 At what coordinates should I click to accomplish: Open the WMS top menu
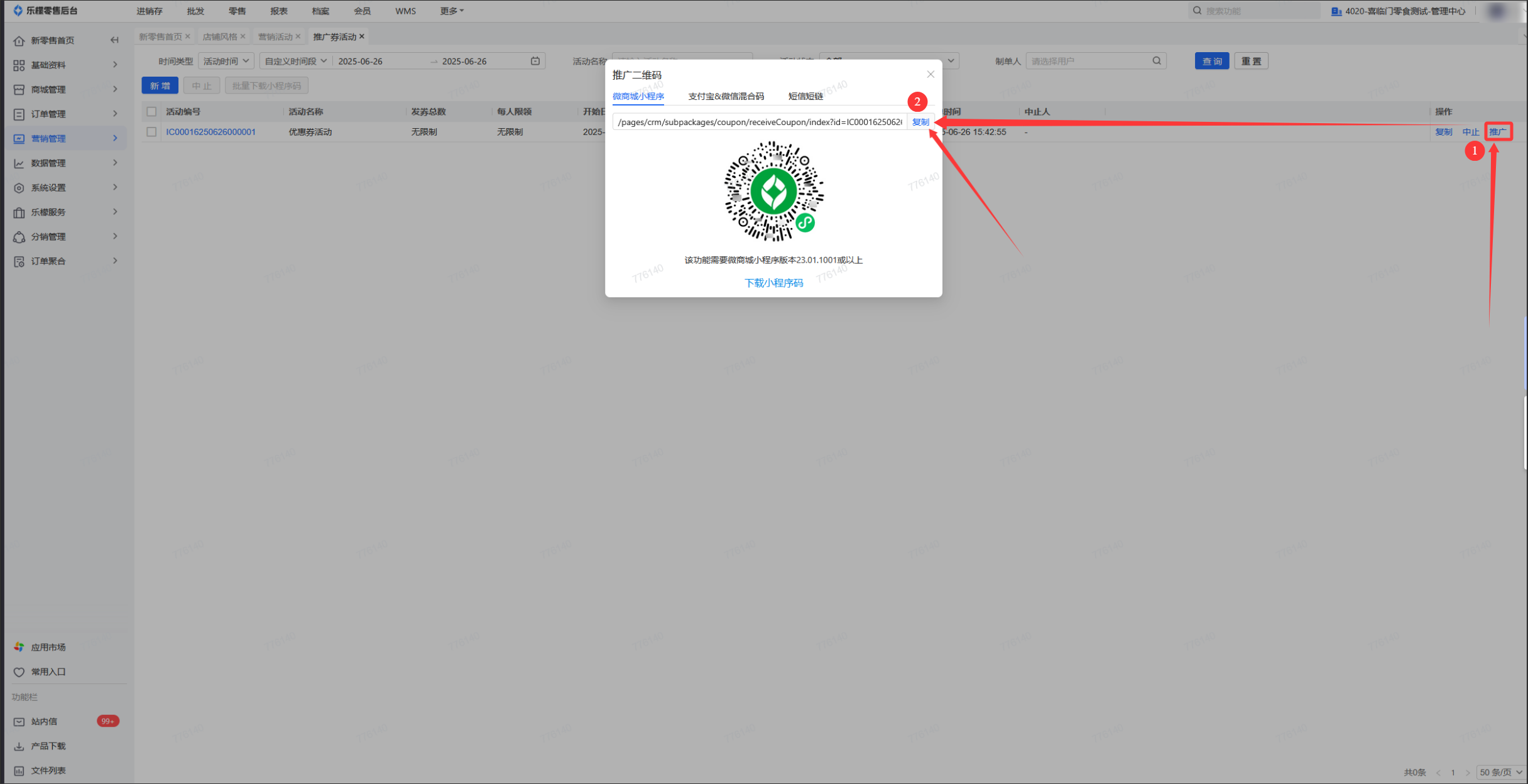point(405,11)
